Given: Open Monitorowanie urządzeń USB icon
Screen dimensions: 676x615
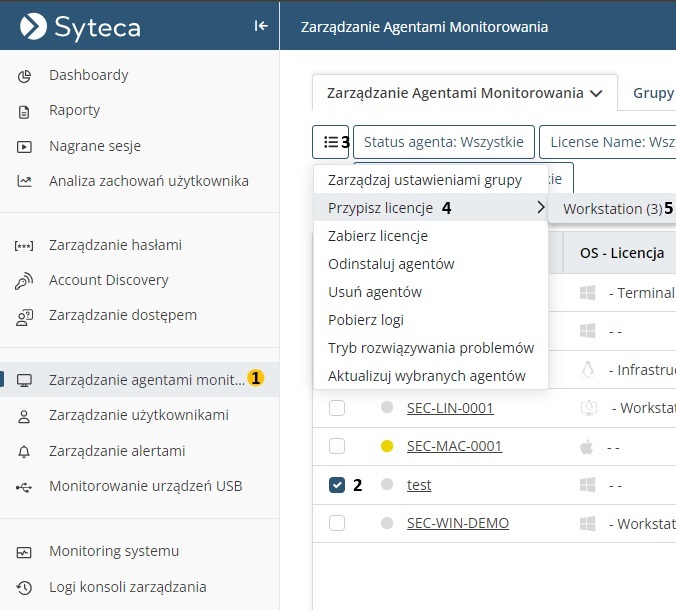Looking at the screenshot, I should 25,487.
